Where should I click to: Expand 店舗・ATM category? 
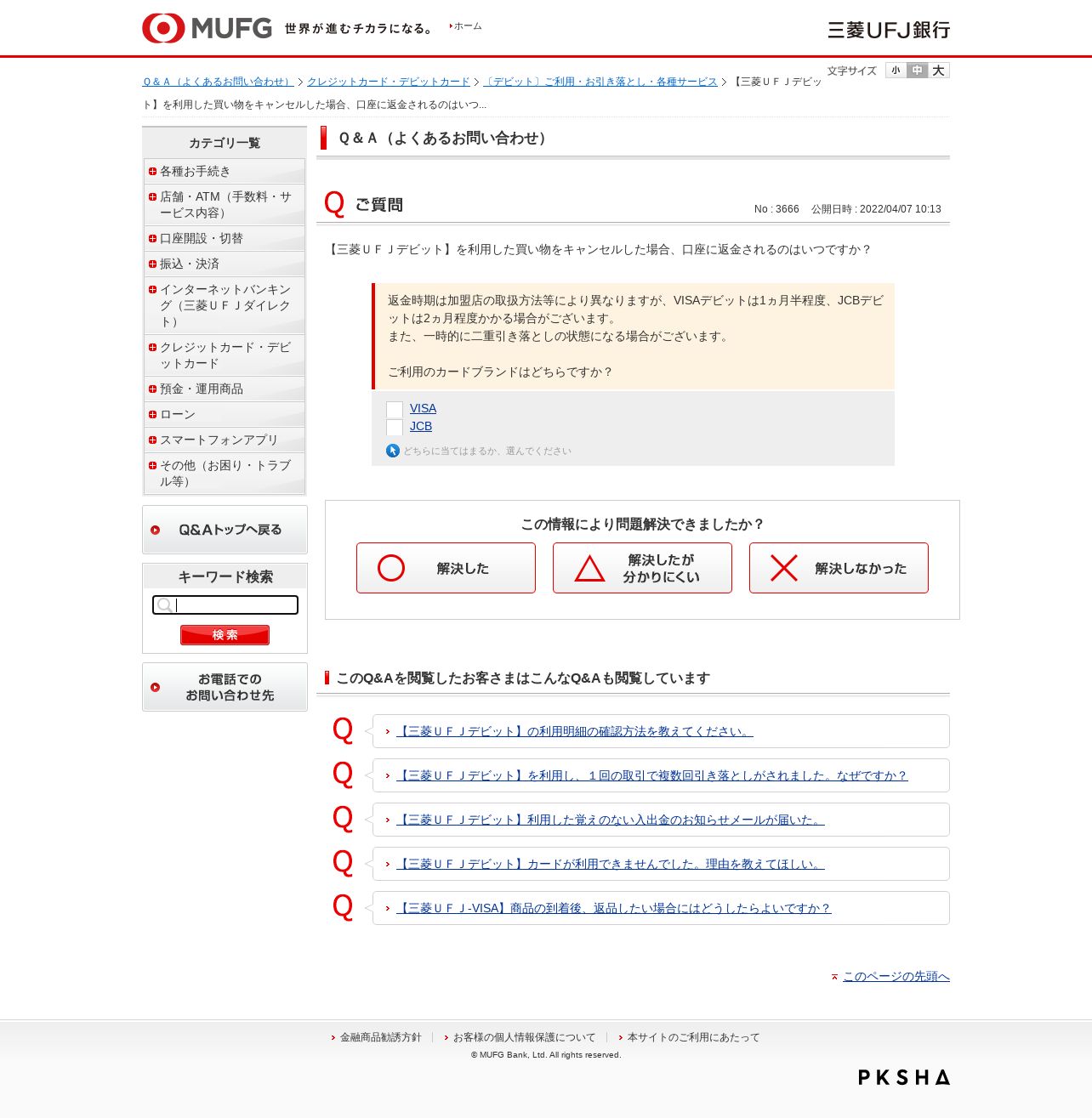click(225, 205)
